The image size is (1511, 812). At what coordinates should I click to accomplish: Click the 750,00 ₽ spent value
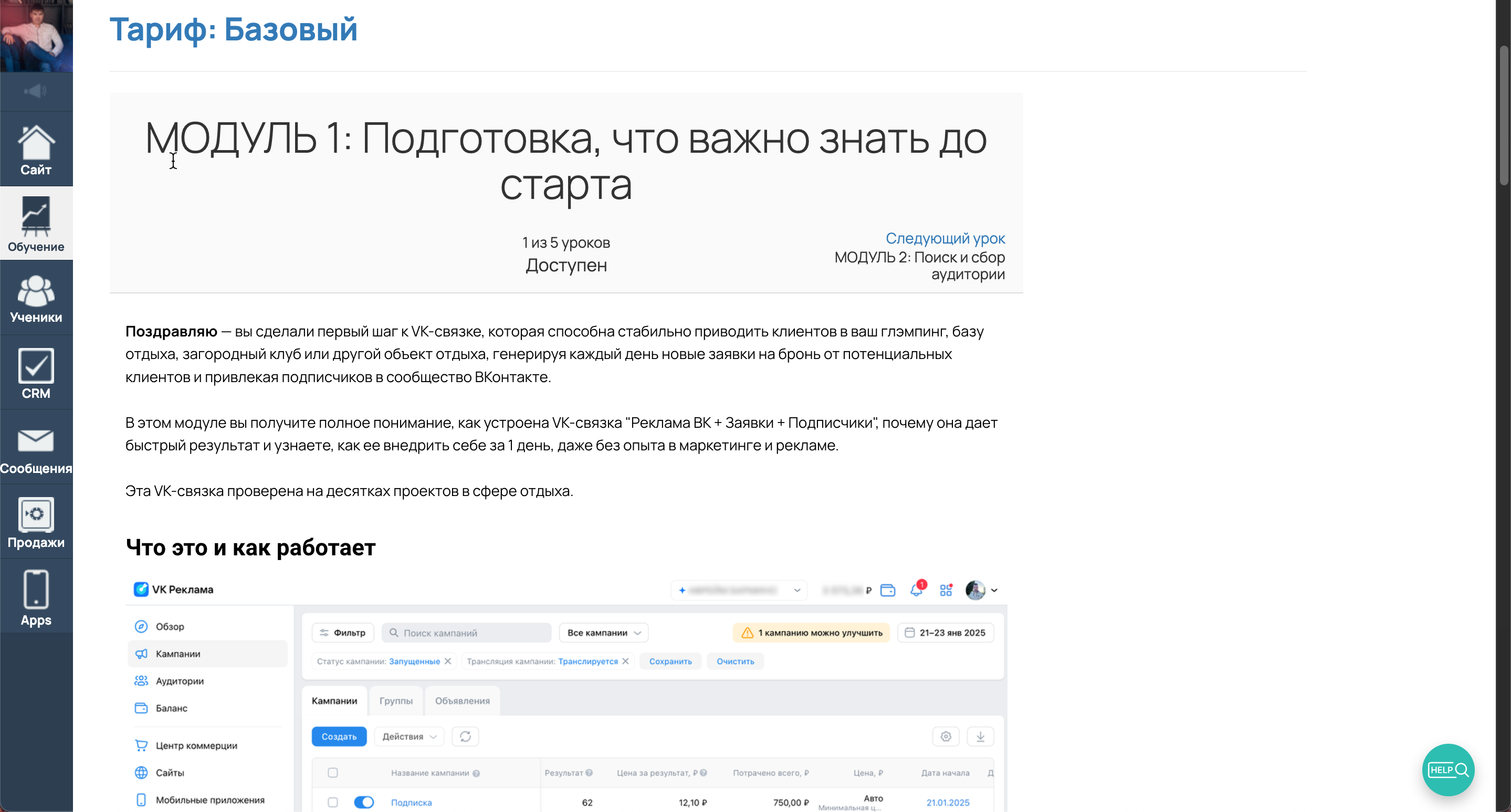click(x=790, y=802)
